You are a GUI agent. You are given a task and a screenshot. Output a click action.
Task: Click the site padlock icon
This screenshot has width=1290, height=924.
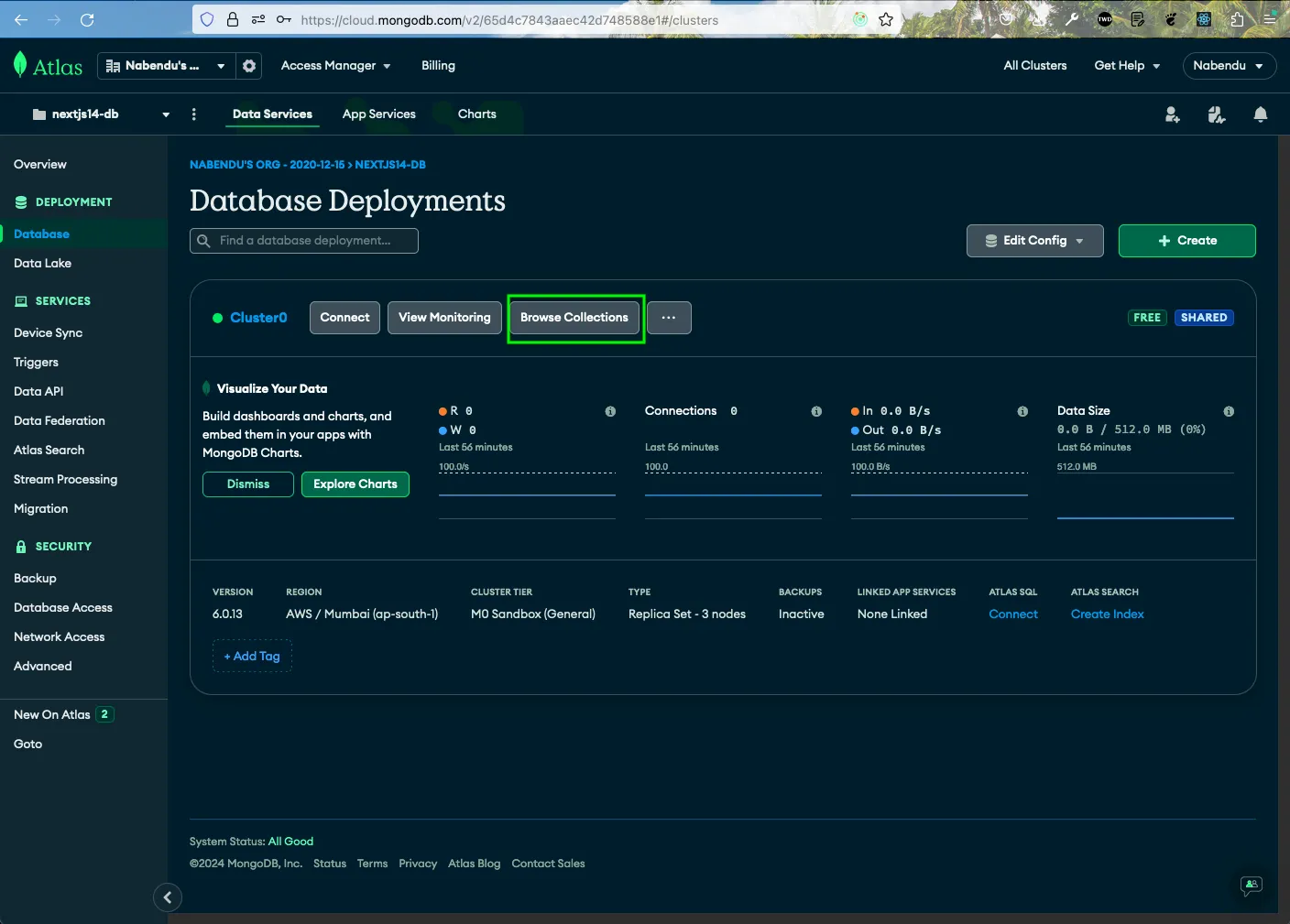pos(233,19)
